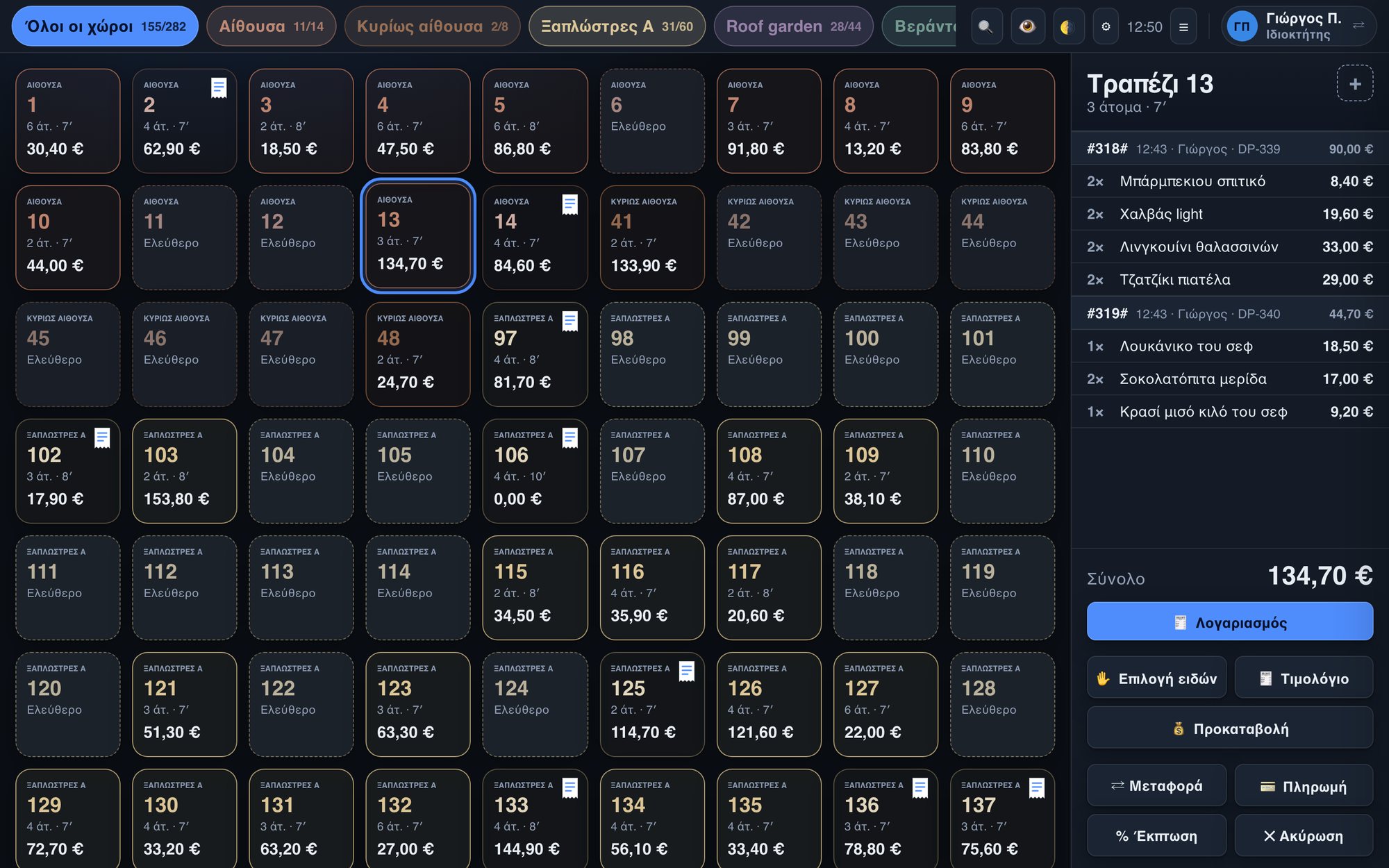Add new order with plus button
The image size is (1389, 868).
1355,84
